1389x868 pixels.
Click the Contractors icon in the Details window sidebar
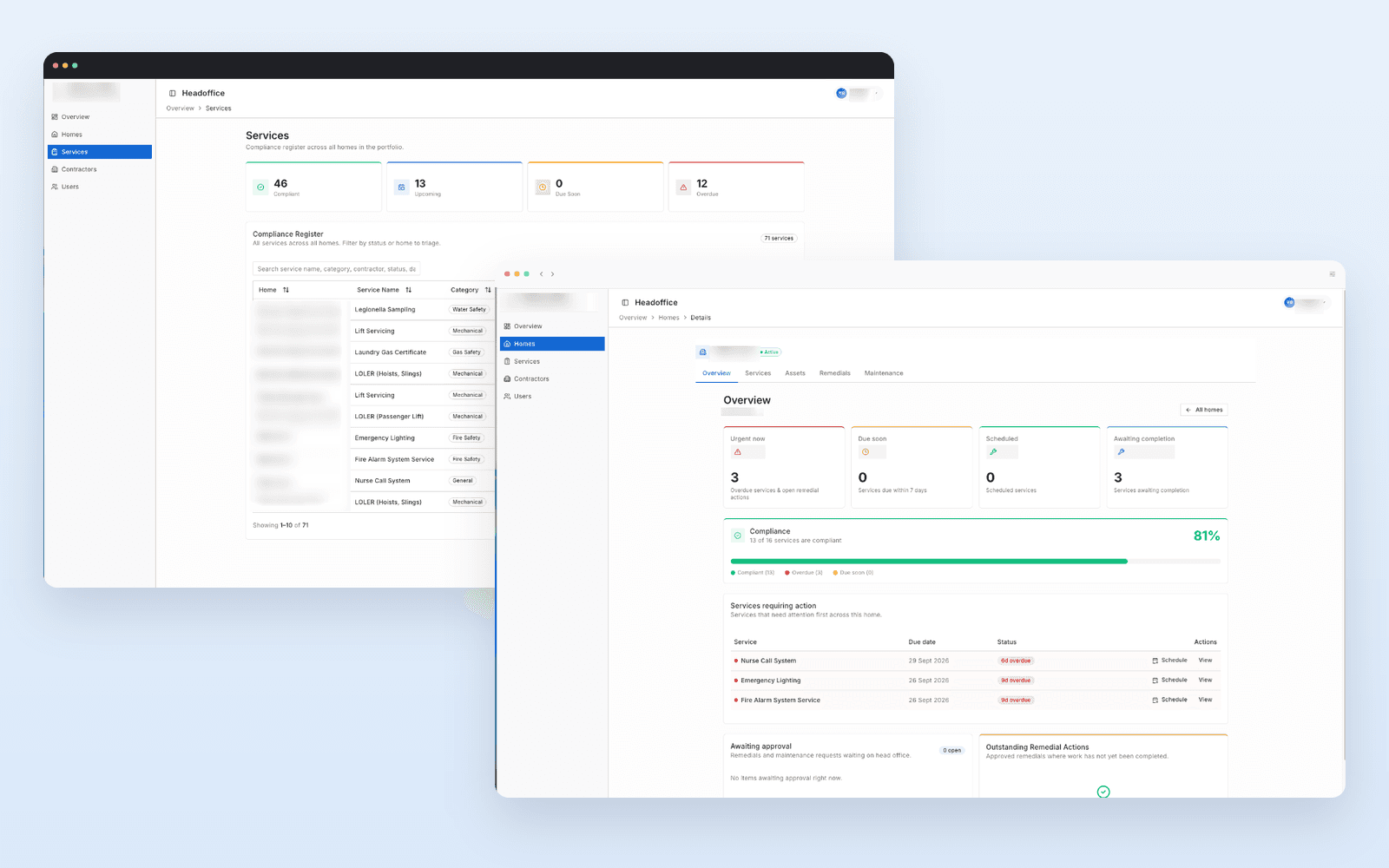(507, 378)
